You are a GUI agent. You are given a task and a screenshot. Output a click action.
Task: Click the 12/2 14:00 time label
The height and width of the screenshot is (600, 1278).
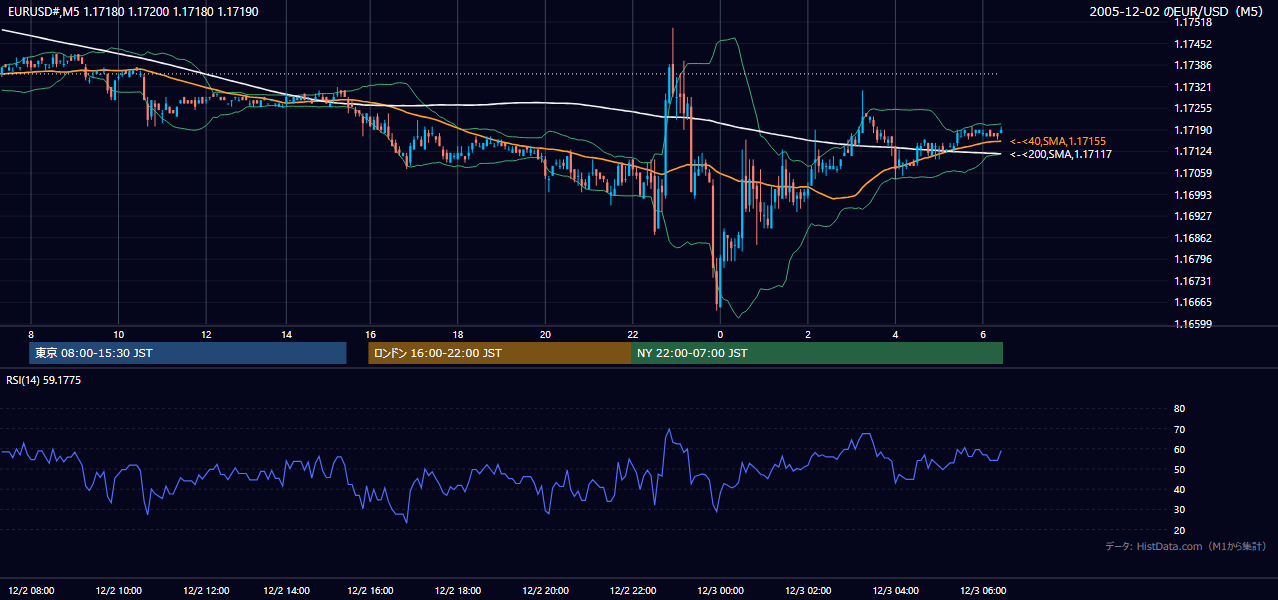[x=288, y=590]
